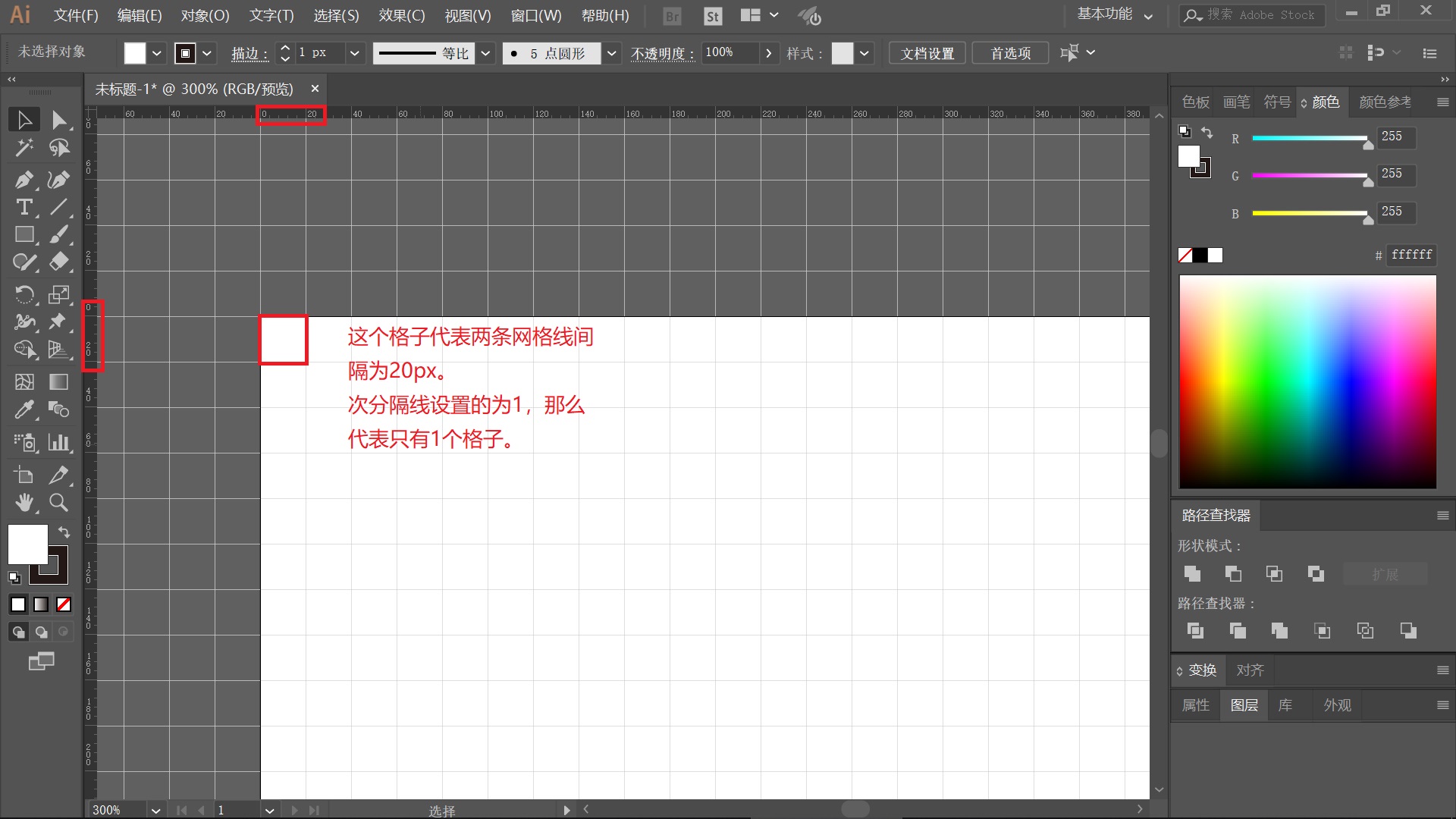Switch to the 色板 panel tab

pos(1195,102)
